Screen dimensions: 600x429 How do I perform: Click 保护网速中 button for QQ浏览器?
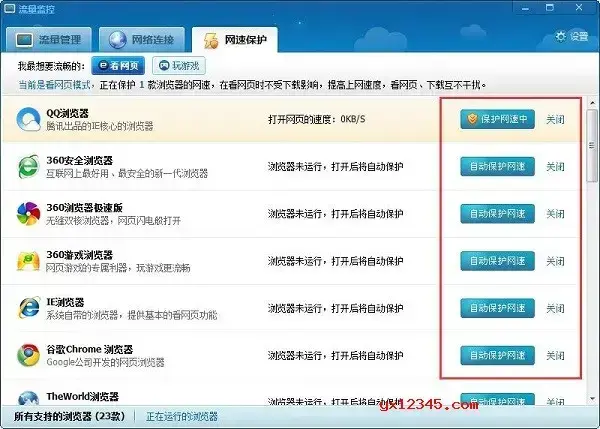coord(497,119)
